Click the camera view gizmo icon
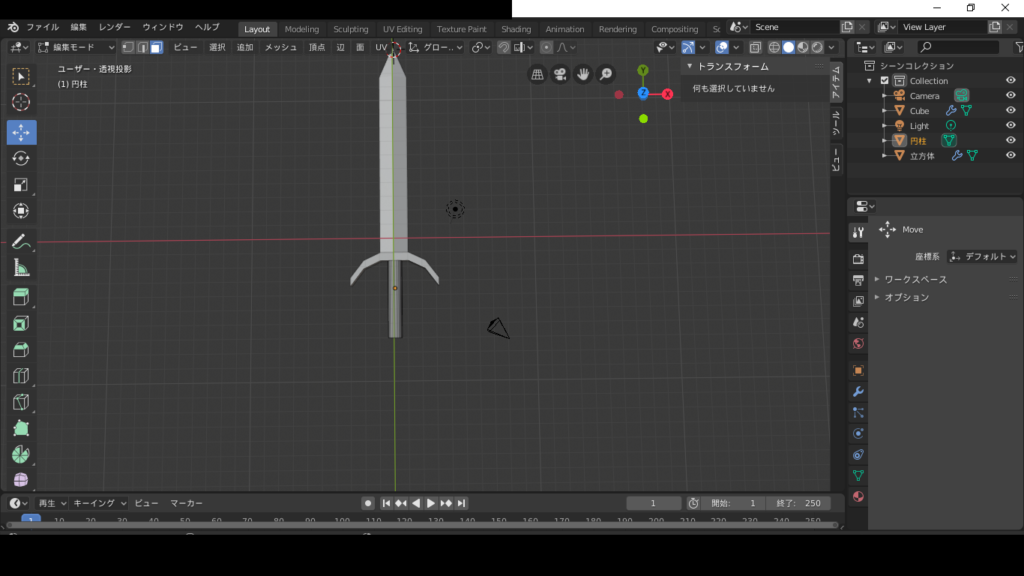This screenshot has height=576, width=1024. [x=560, y=74]
